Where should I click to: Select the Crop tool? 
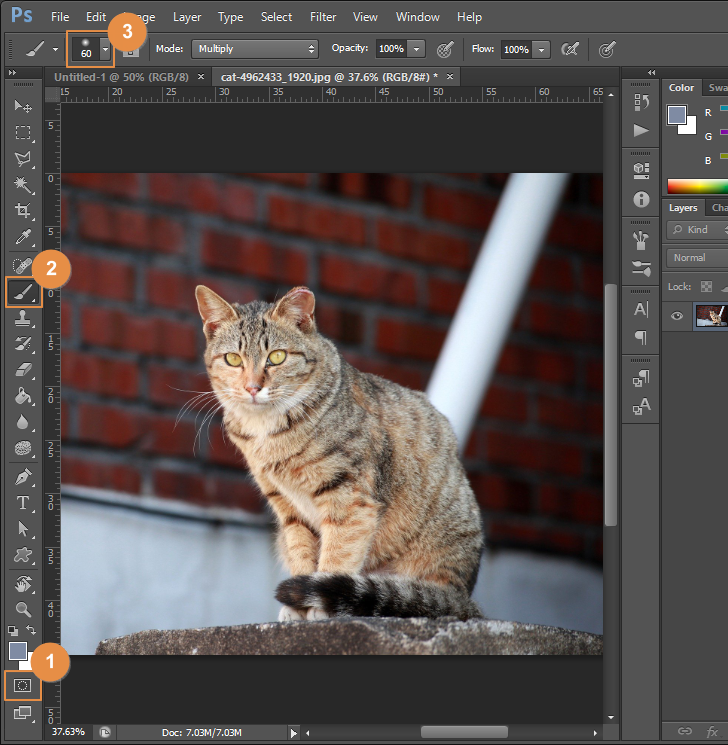(x=22, y=210)
